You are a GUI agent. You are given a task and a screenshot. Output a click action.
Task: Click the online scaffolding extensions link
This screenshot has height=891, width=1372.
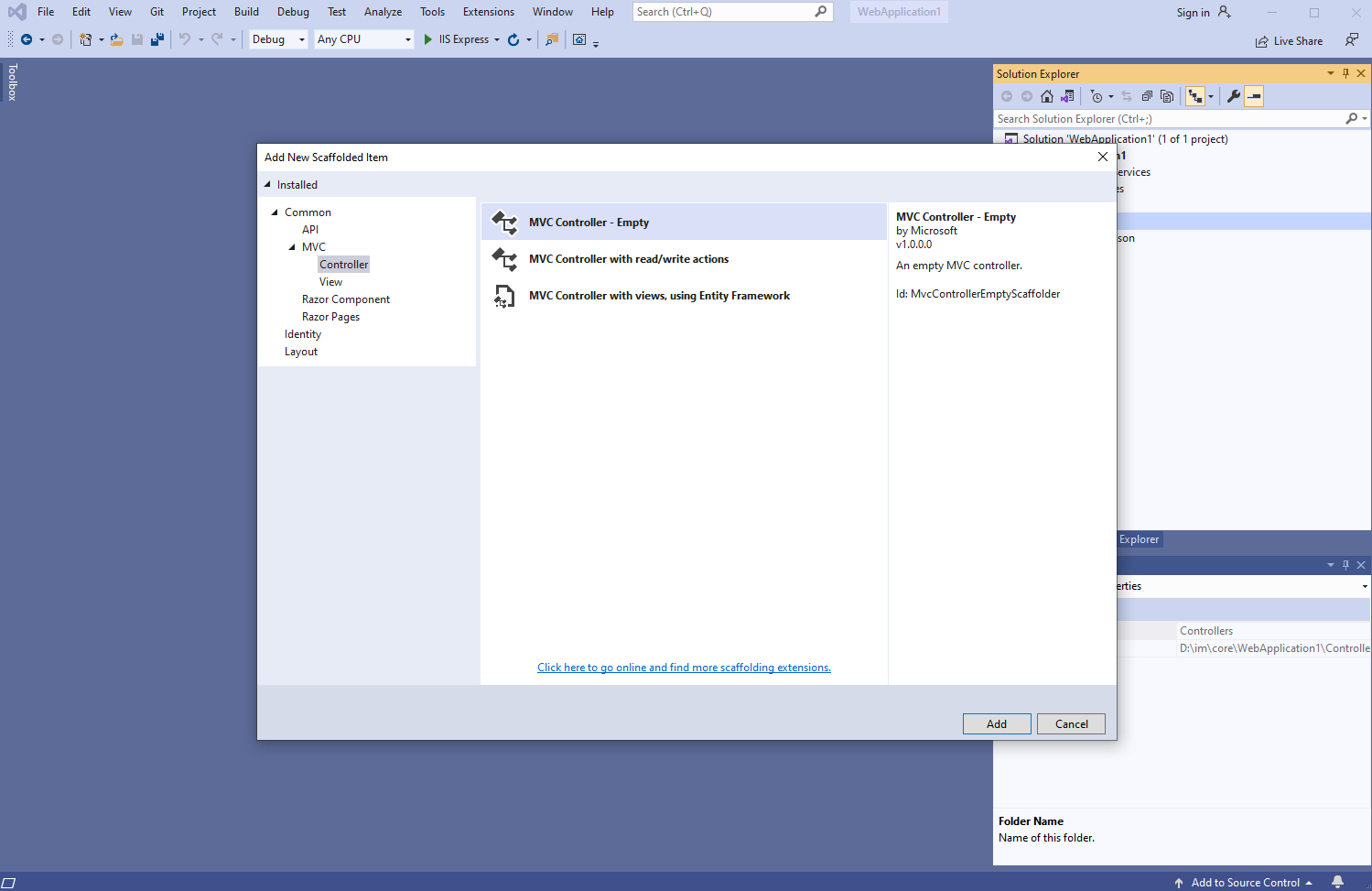[684, 668]
